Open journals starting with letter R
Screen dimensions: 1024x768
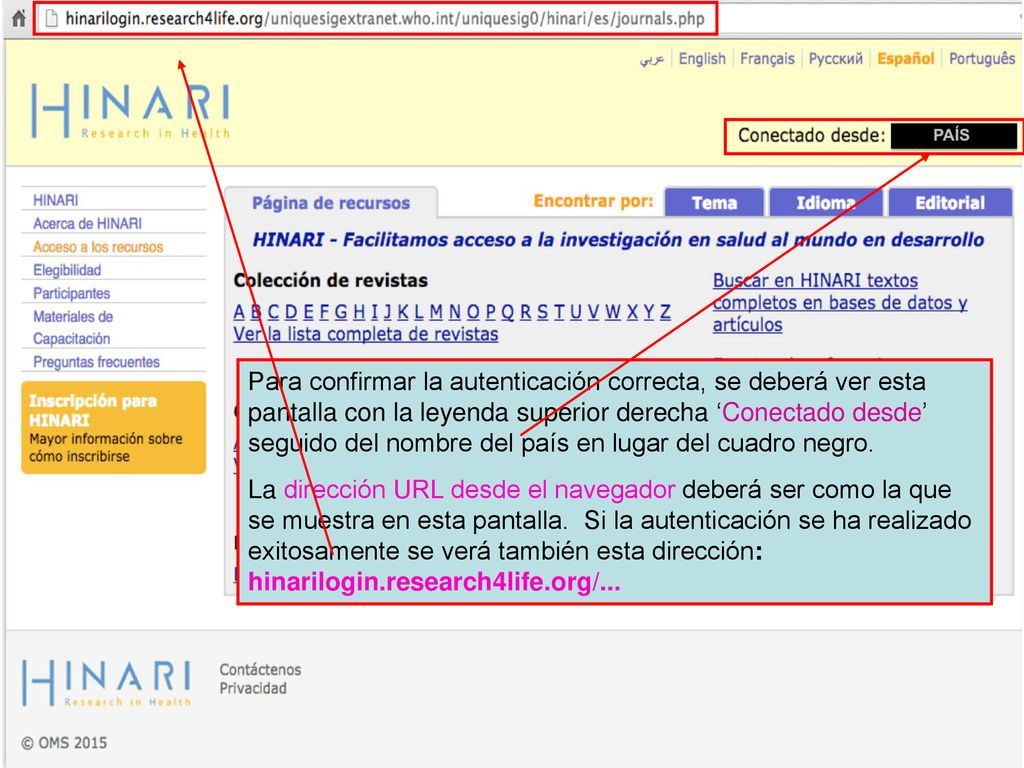point(526,312)
